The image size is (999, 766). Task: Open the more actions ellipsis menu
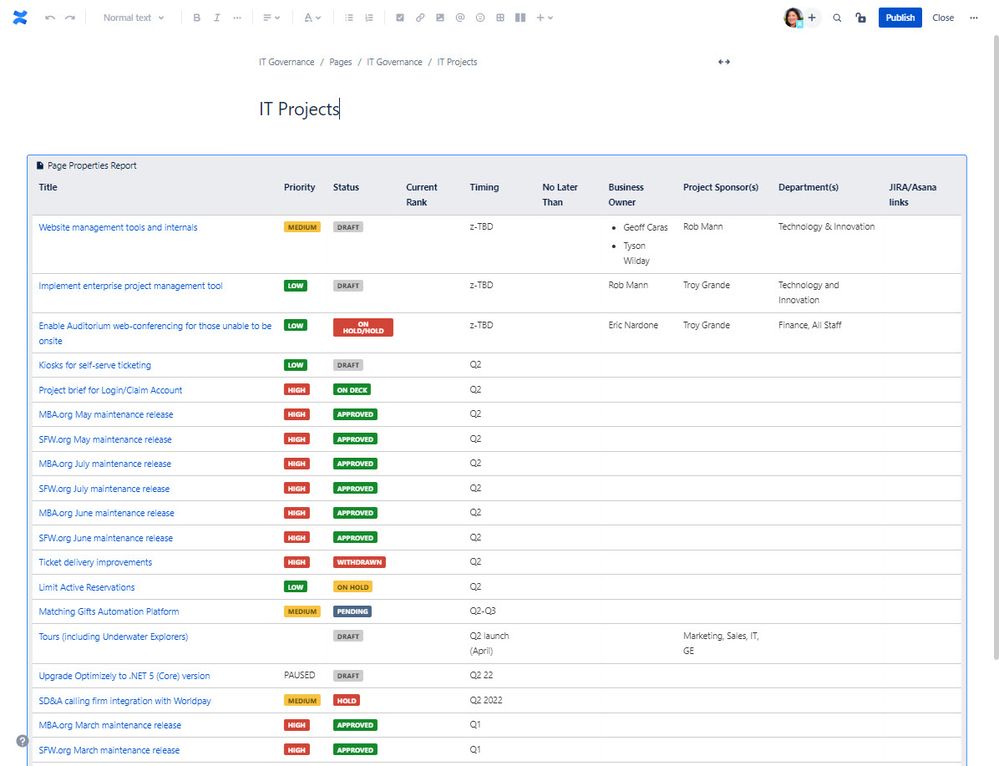pos(974,18)
